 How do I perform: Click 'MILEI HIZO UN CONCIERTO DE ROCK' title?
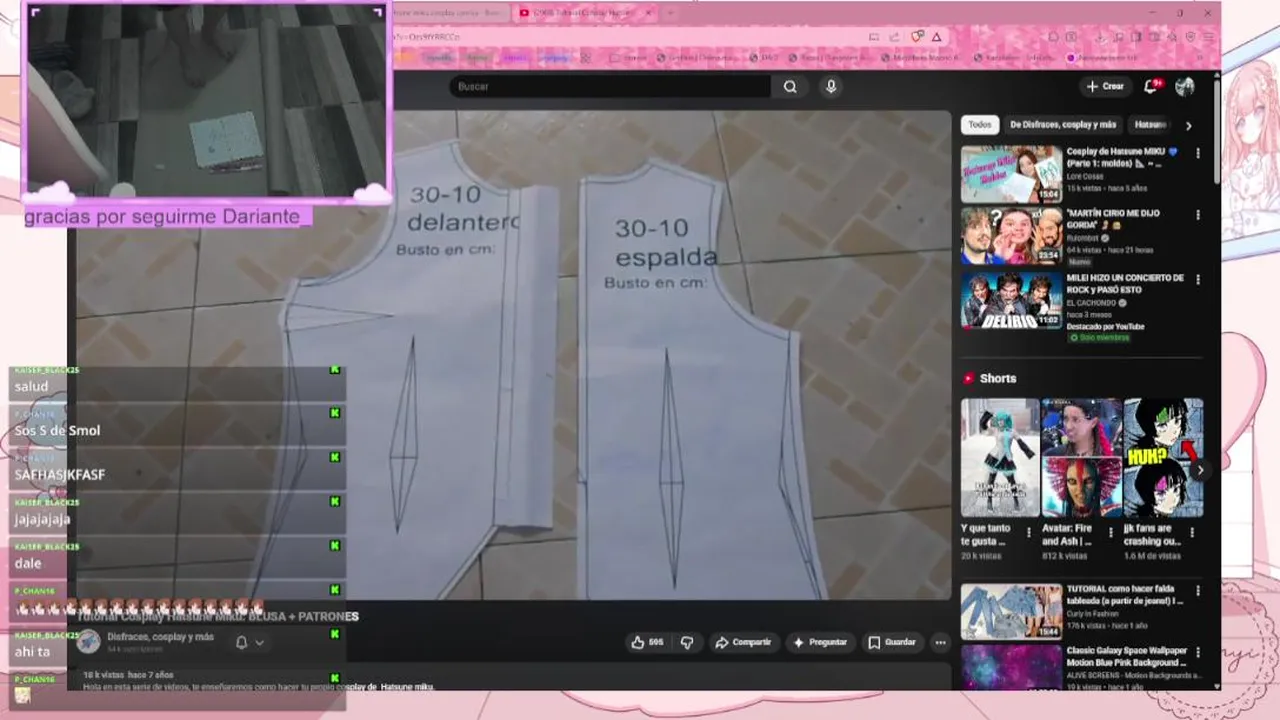click(1124, 284)
